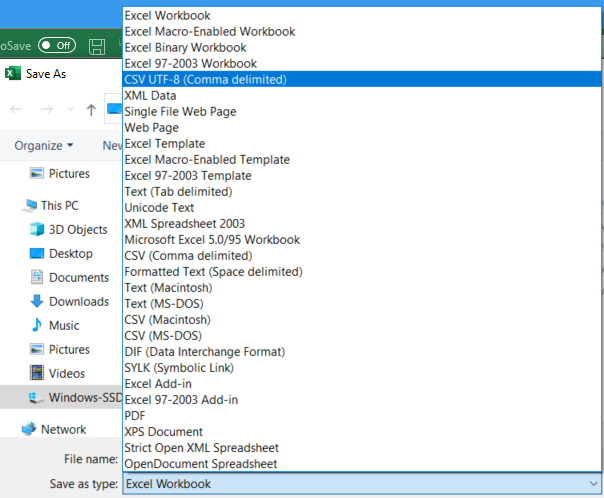Click the forward arrow navigation icon
Image resolution: width=604 pixels, height=498 pixels.
[47, 109]
